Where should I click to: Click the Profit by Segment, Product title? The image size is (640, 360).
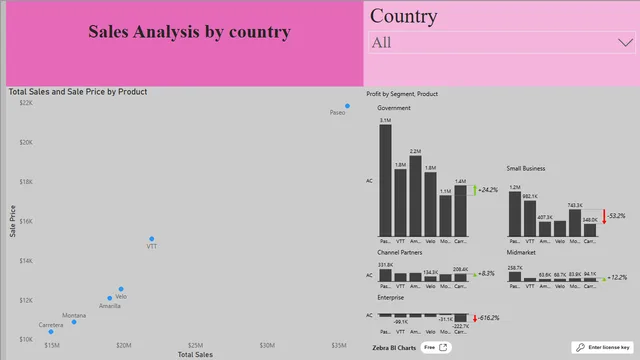pyautogui.click(x=402, y=94)
